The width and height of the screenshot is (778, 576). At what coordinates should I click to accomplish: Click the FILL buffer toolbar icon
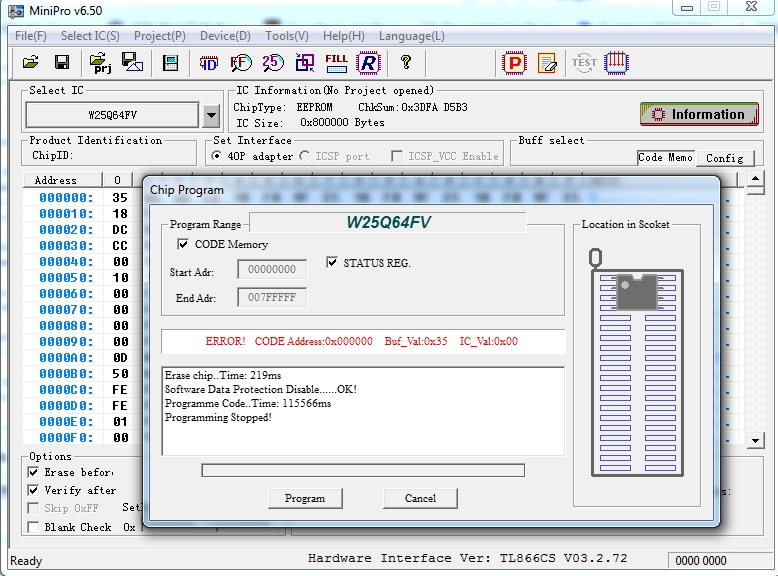point(336,63)
